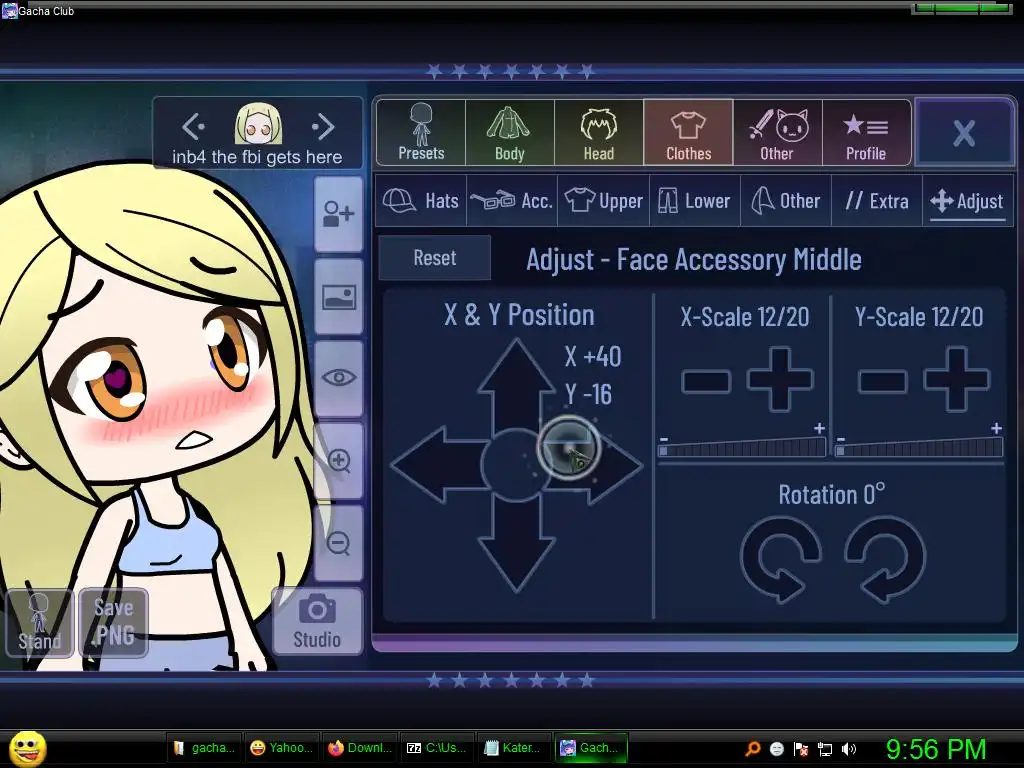The image size is (1024, 768).
Task: Switch to Kater... taskbar item
Action: click(514, 748)
